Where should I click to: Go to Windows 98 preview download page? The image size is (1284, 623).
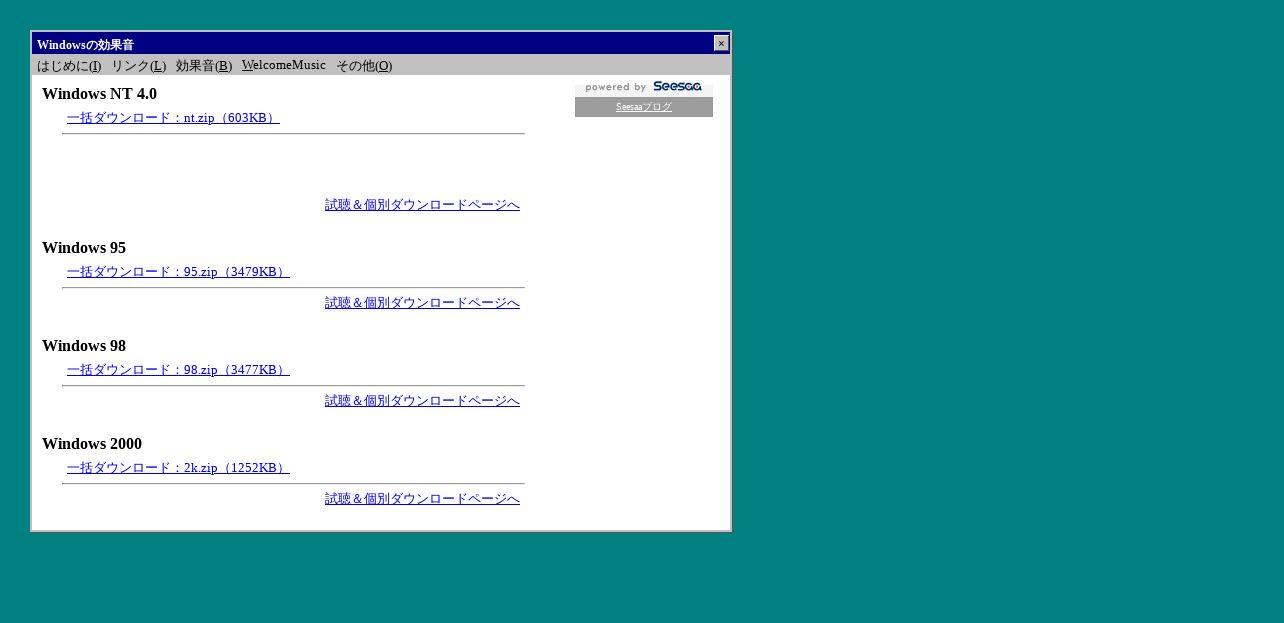[422, 401]
